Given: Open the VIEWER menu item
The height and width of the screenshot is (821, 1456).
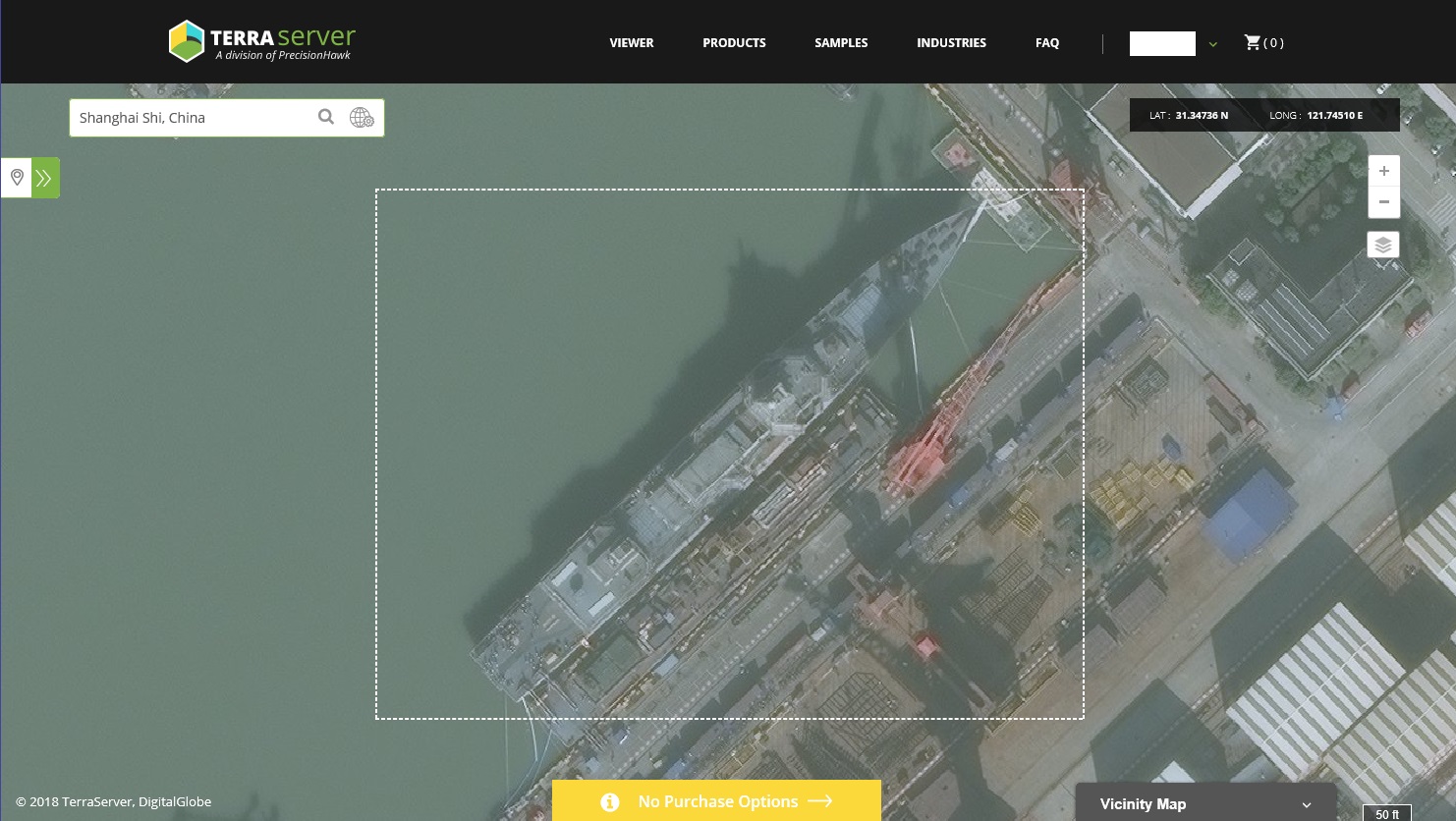Looking at the screenshot, I should pyautogui.click(x=632, y=43).
